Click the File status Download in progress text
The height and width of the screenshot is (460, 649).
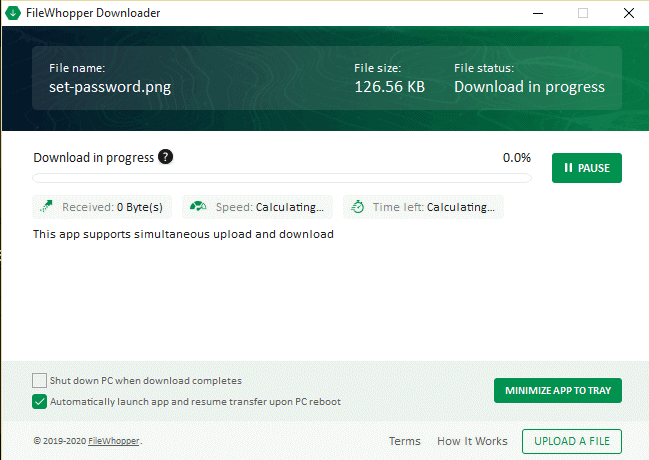(x=529, y=87)
